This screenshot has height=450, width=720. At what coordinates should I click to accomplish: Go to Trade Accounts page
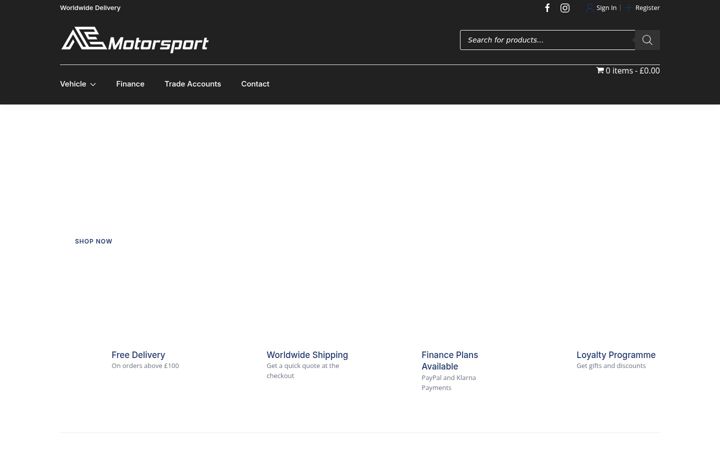point(192,84)
